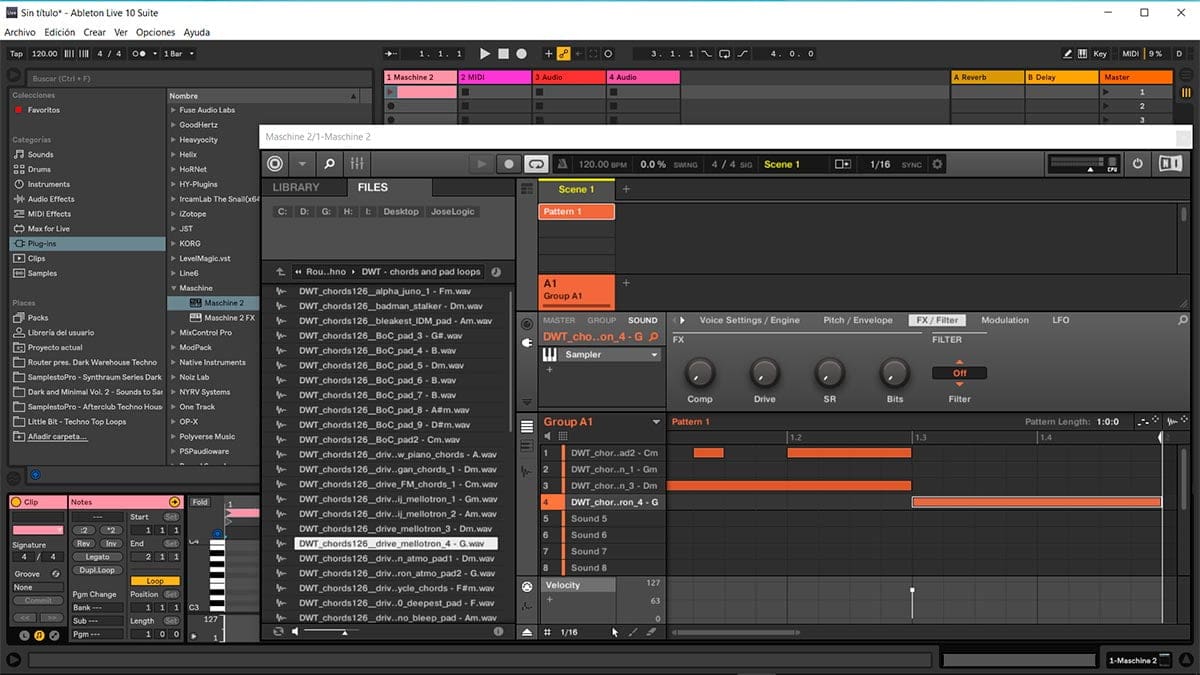Select Pattern 1 clip slot
Image resolution: width=1200 pixels, height=675 pixels.
point(577,212)
